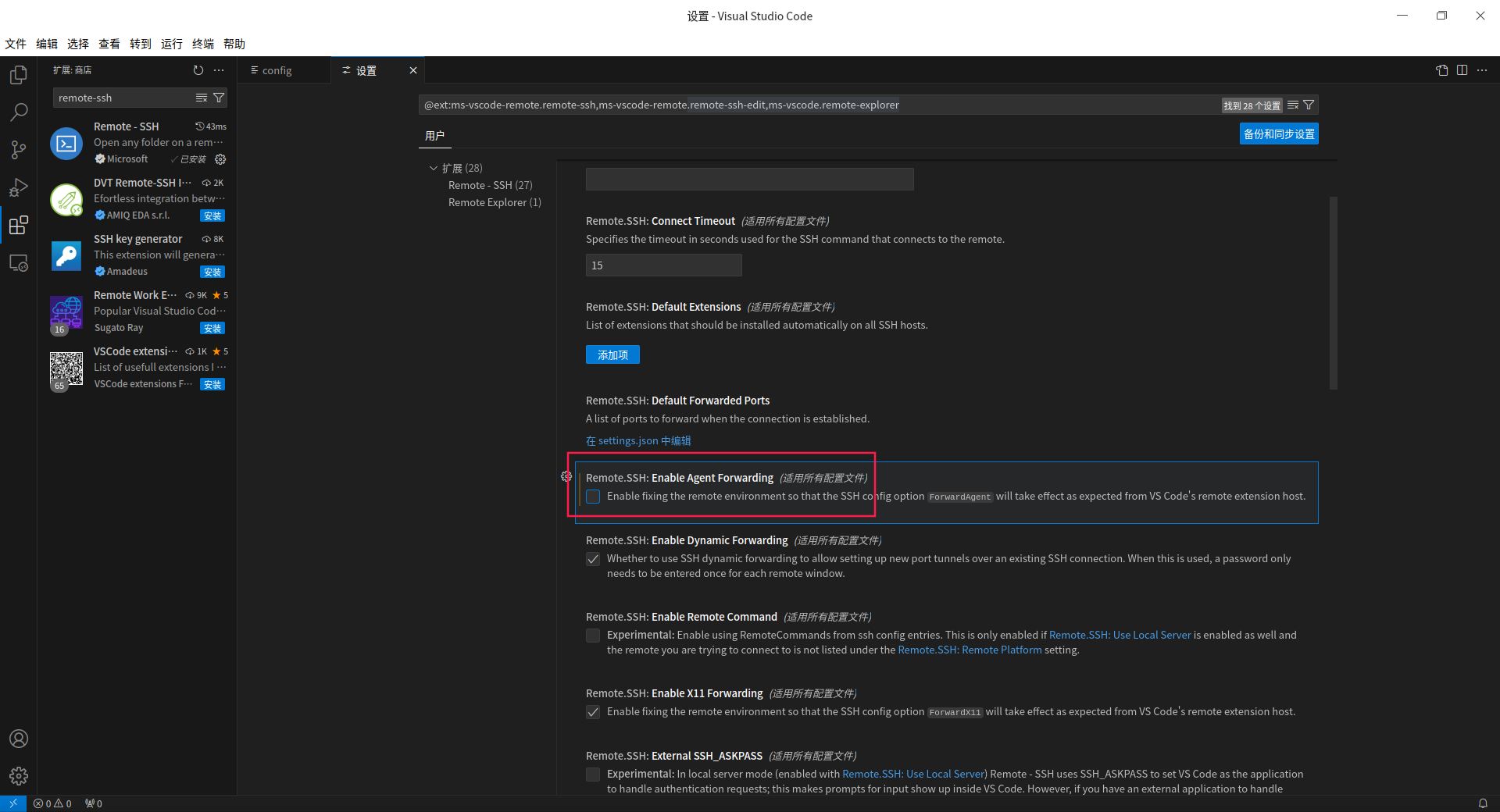
Task: Open extensions panel more actions menu
Action: coord(219,70)
